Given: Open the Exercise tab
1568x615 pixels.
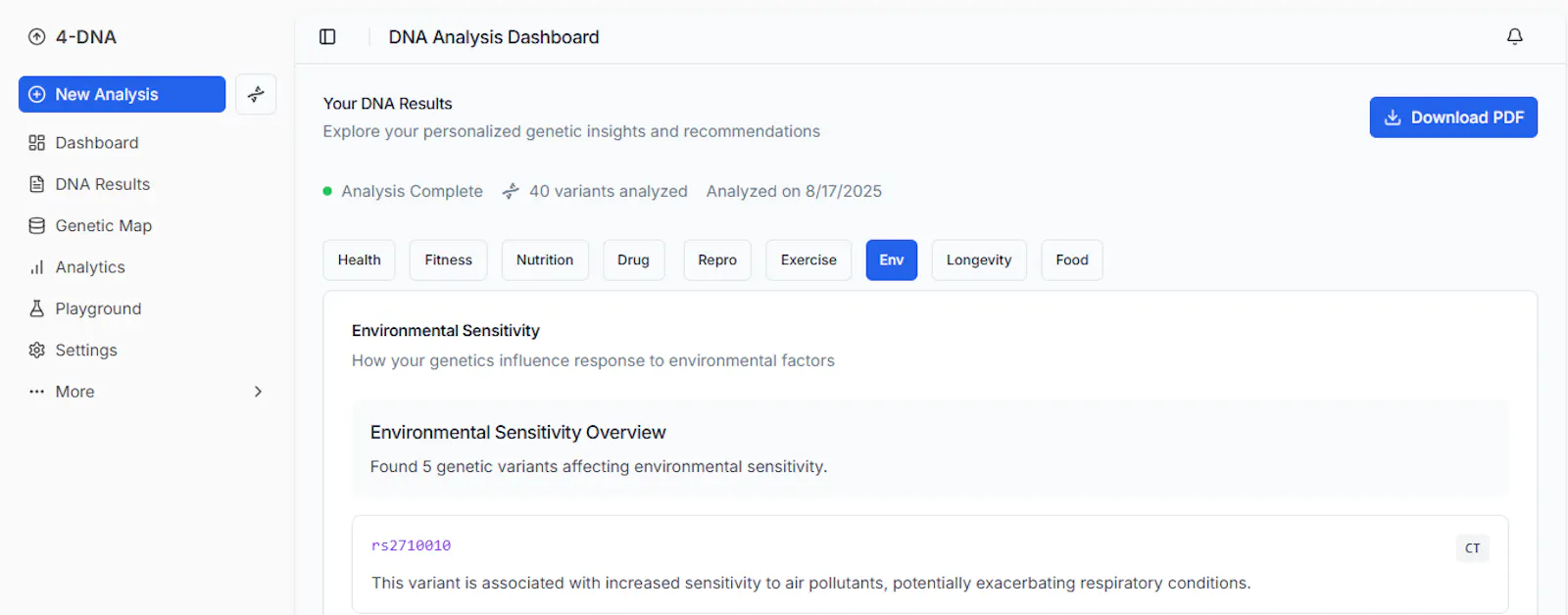Looking at the screenshot, I should pyautogui.click(x=808, y=260).
